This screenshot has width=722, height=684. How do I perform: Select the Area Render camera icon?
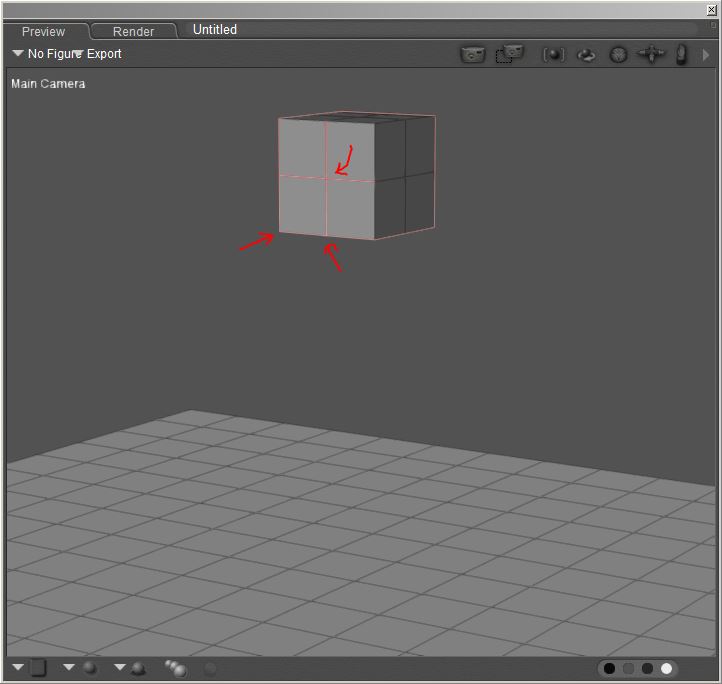tap(509, 54)
